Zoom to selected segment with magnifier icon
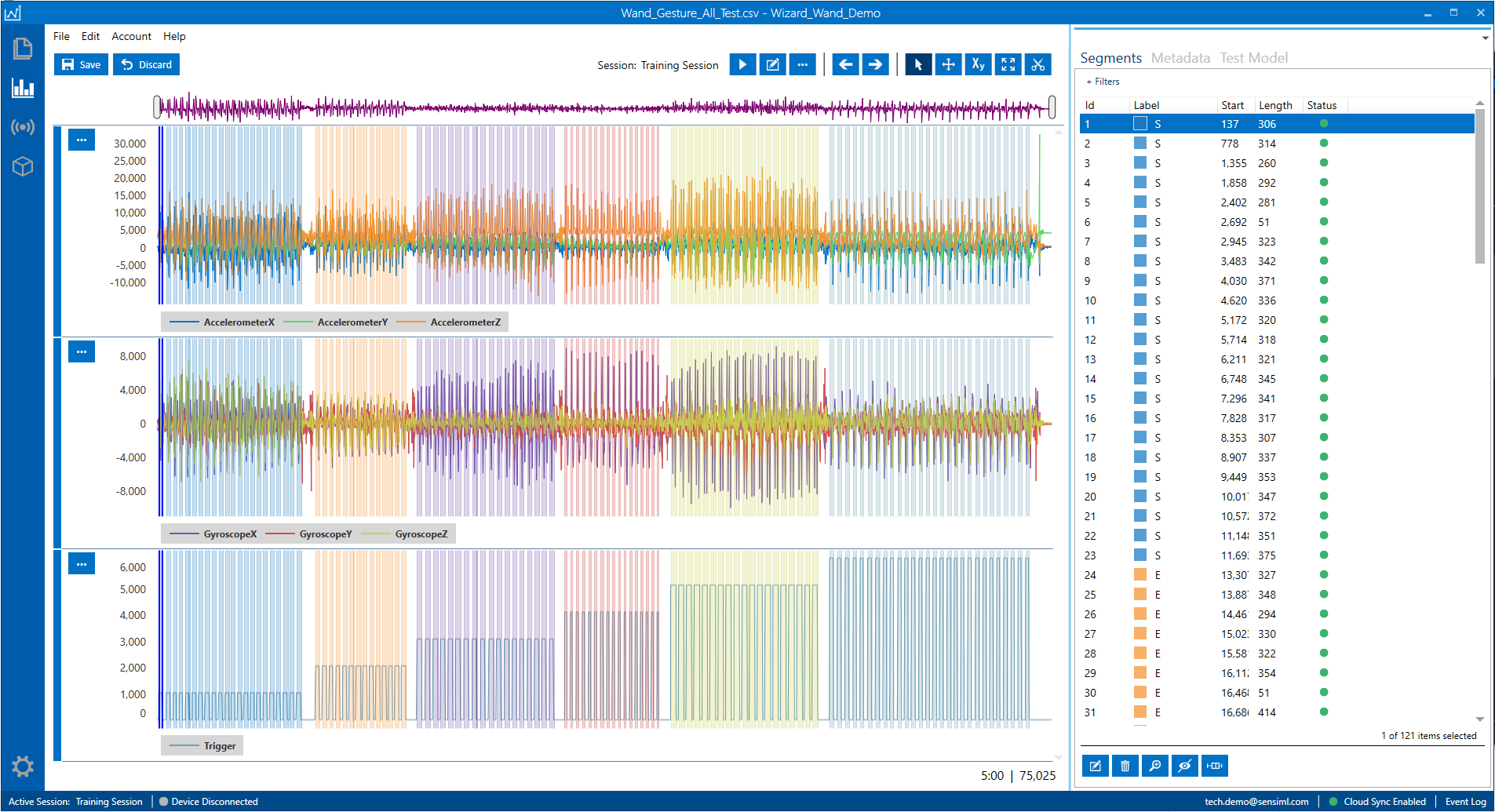The height and width of the screenshot is (812, 1495). [1154, 766]
